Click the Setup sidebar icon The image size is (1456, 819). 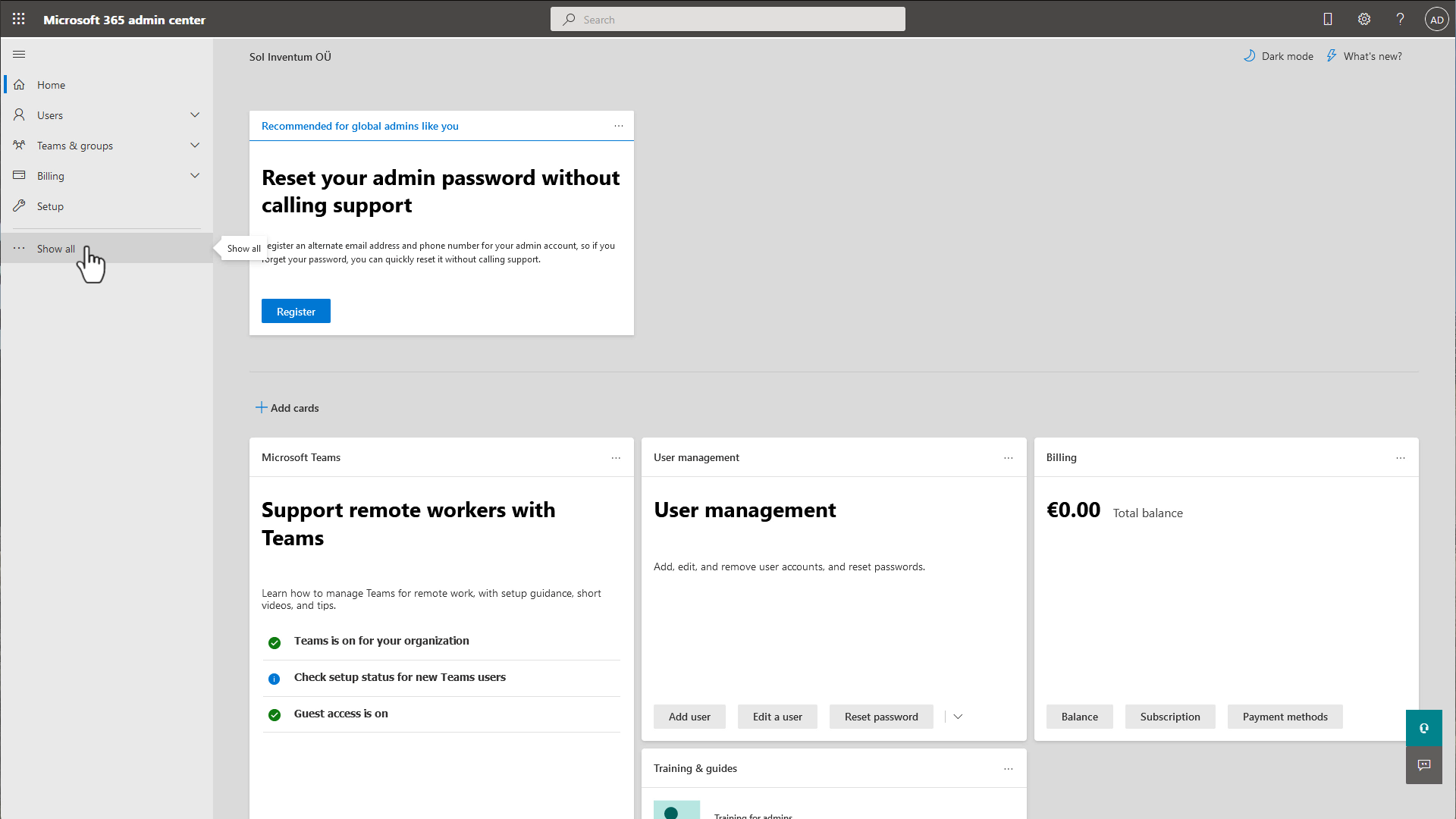coord(19,205)
